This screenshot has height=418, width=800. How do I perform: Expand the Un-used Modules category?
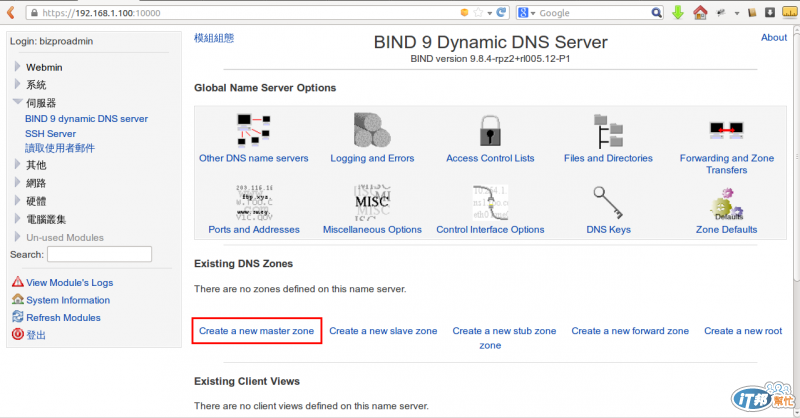coord(17,237)
